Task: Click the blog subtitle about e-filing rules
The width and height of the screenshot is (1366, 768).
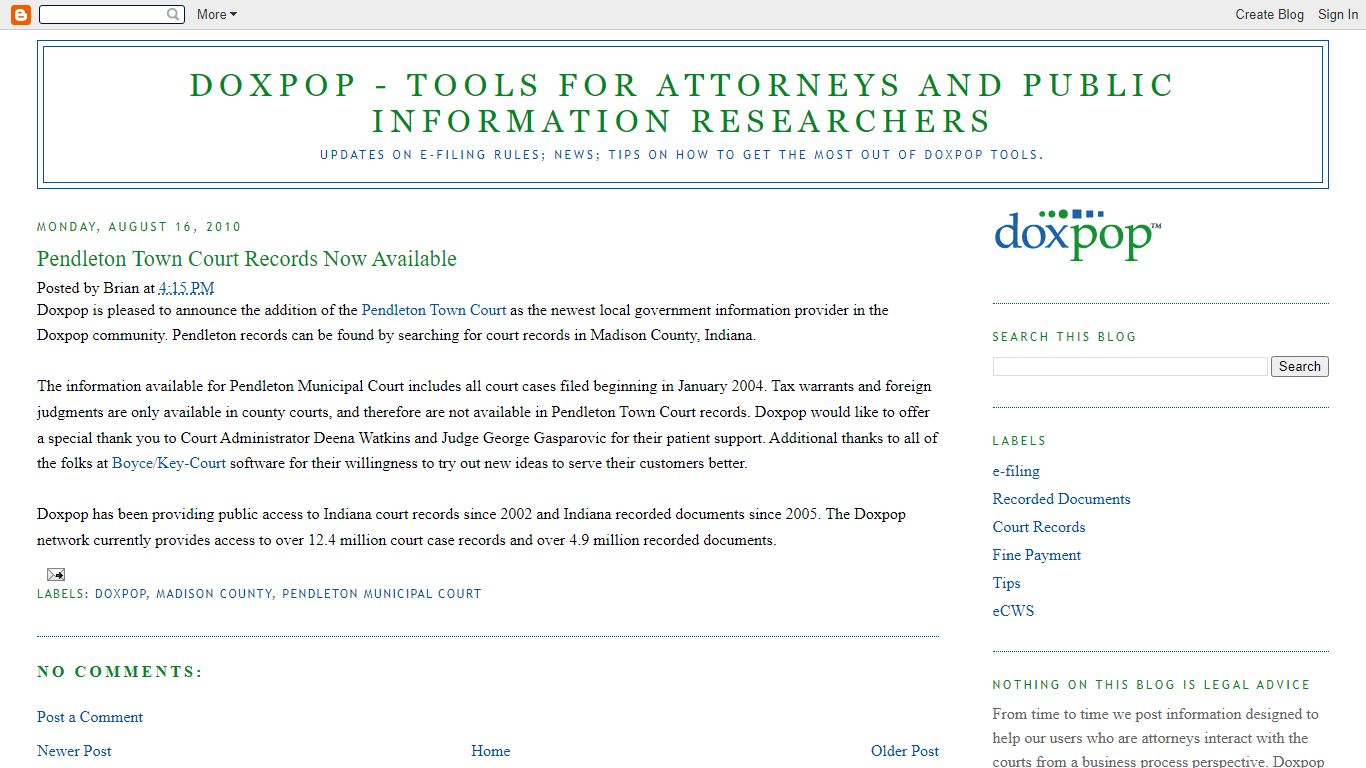Action: coord(682,155)
